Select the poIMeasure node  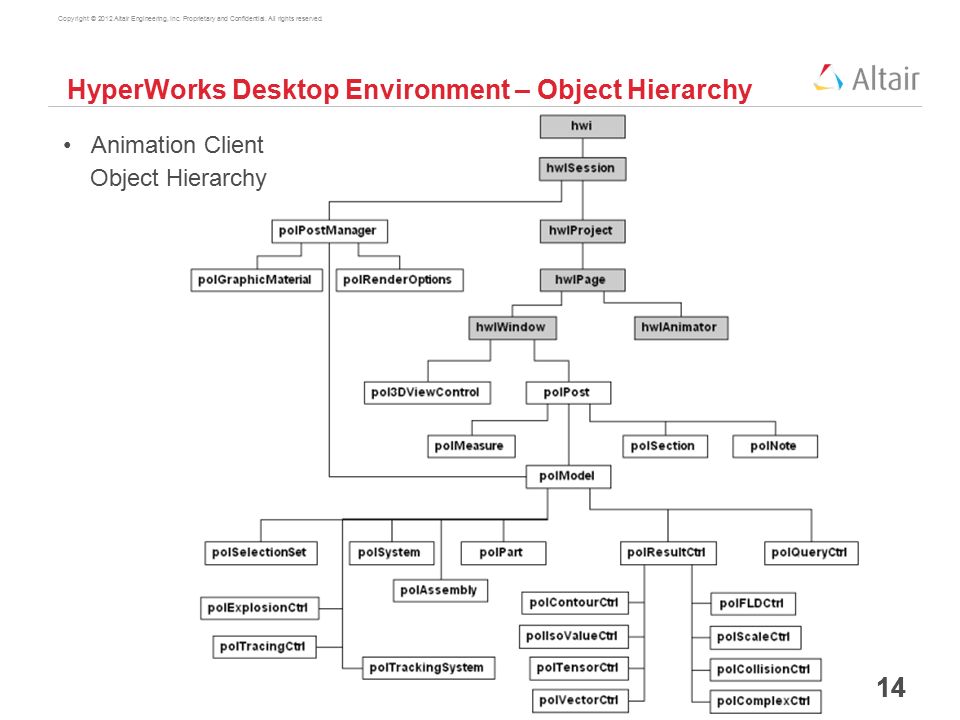[x=471, y=446]
